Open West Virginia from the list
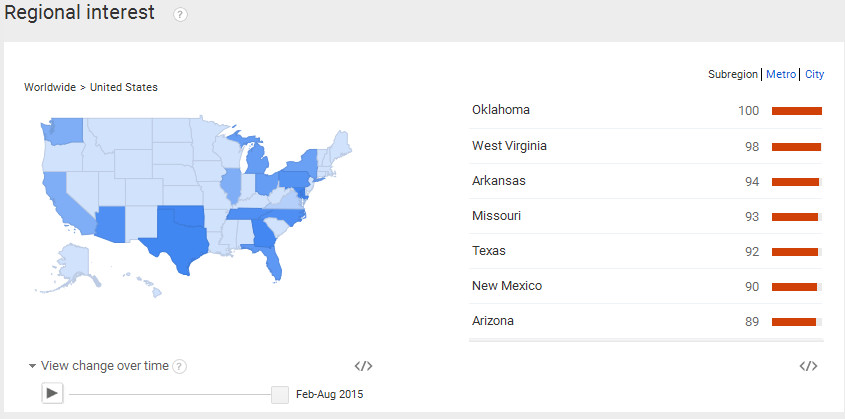This screenshot has width=845, height=419. [509, 146]
